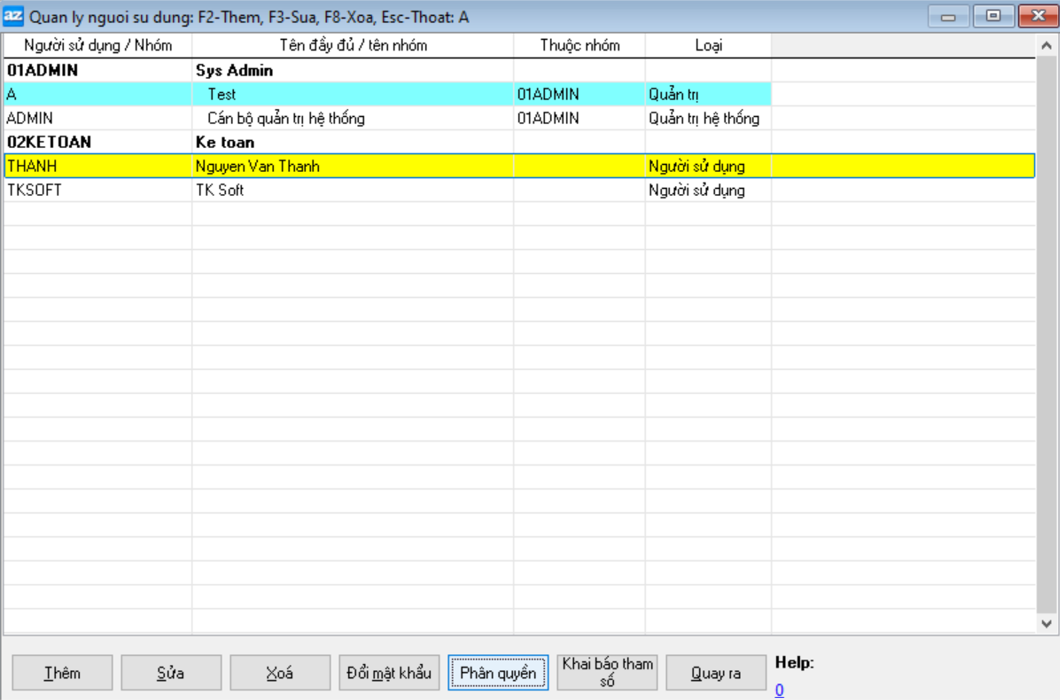The height and width of the screenshot is (700, 1060).
Task: Click the AZ application icon in title bar
Action: coord(14,17)
